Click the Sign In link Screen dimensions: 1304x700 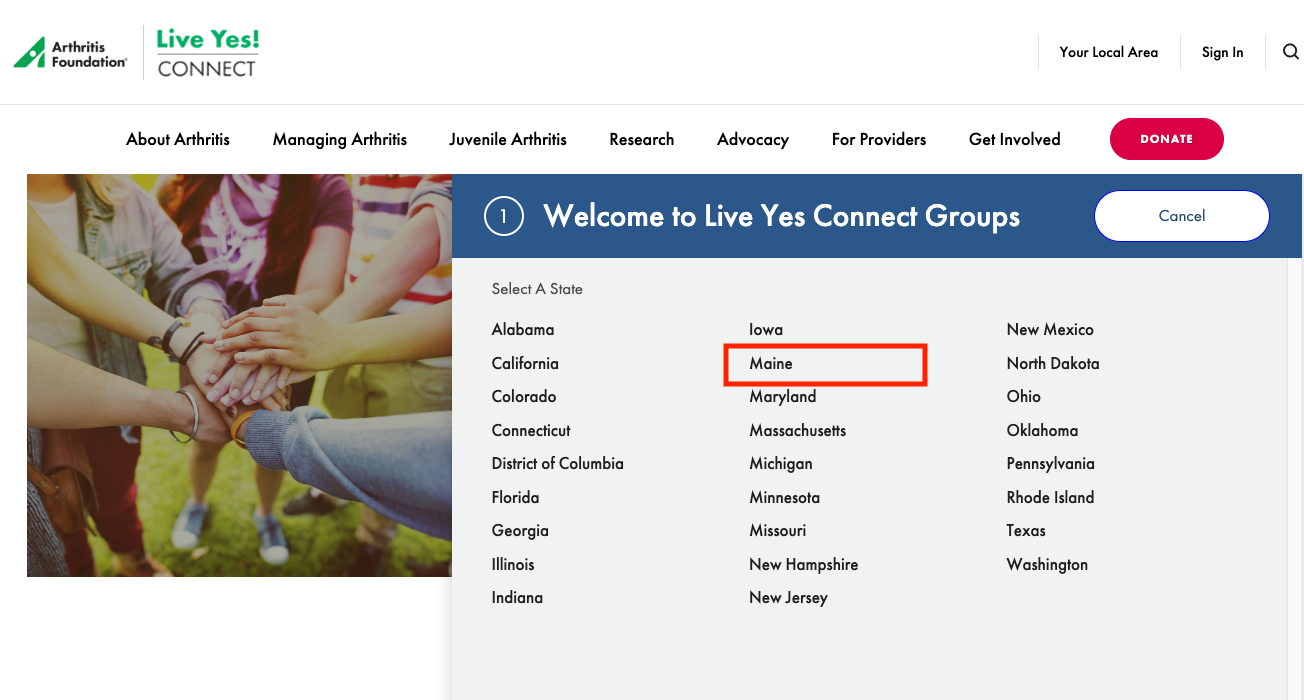1222,52
